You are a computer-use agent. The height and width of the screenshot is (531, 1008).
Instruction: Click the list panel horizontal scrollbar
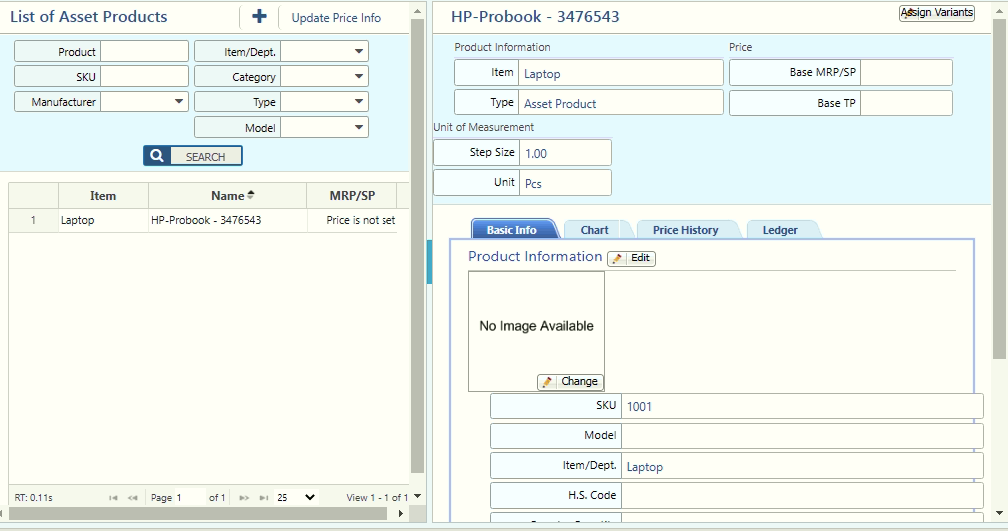tap(198, 514)
